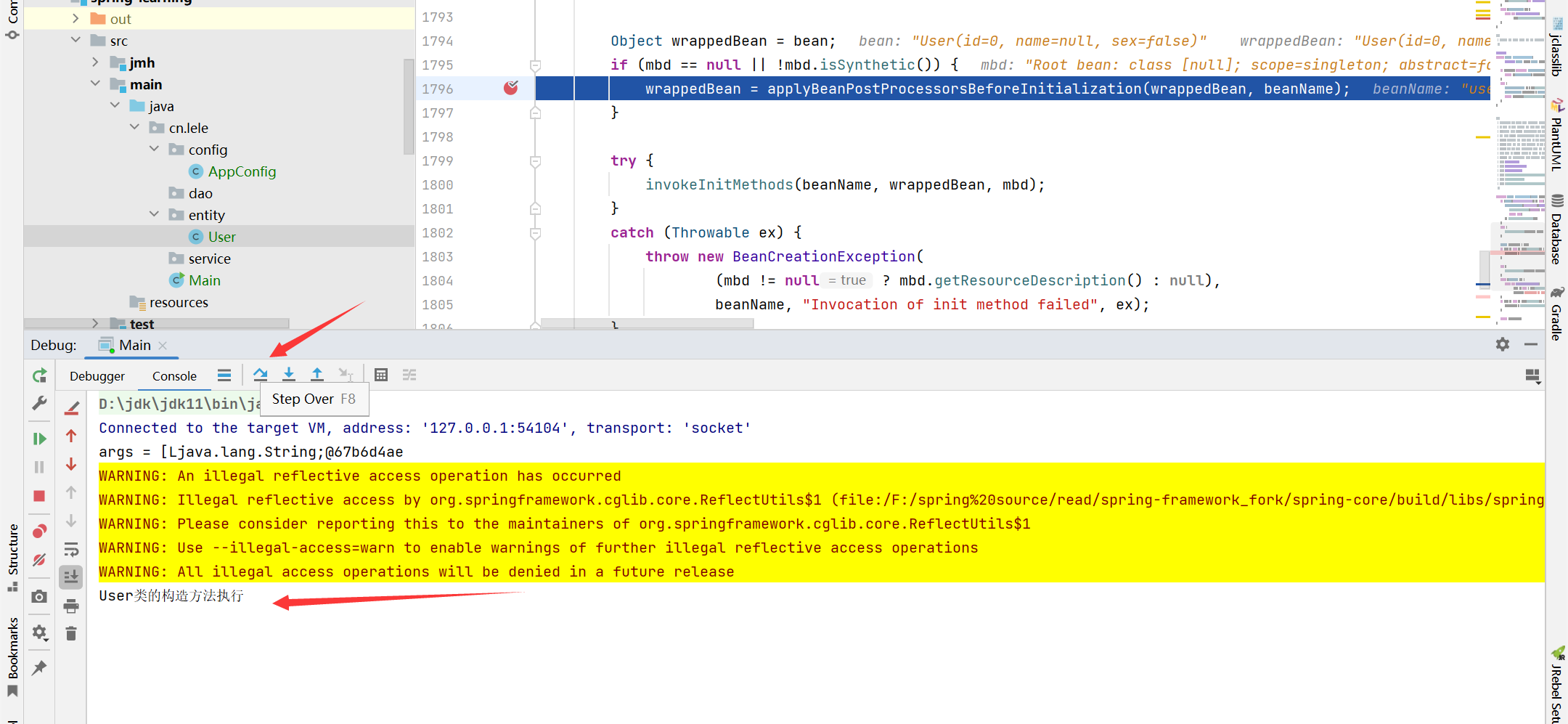The width and height of the screenshot is (1568, 724).
Task: Toggle Pin Tab in debug sidebar
Action: (x=39, y=667)
